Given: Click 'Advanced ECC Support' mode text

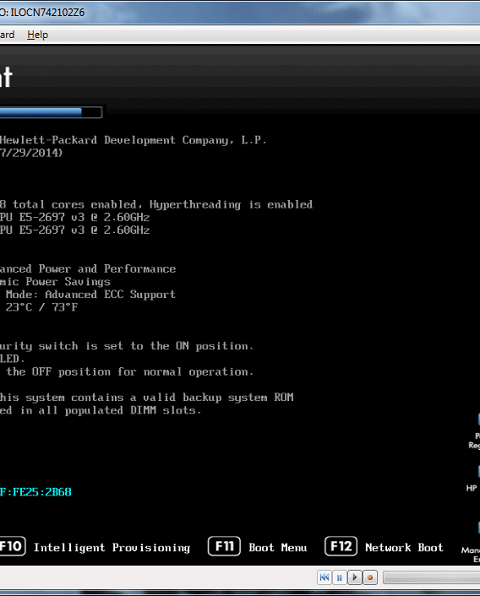Looking at the screenshot, I should (x=110, y=295).
